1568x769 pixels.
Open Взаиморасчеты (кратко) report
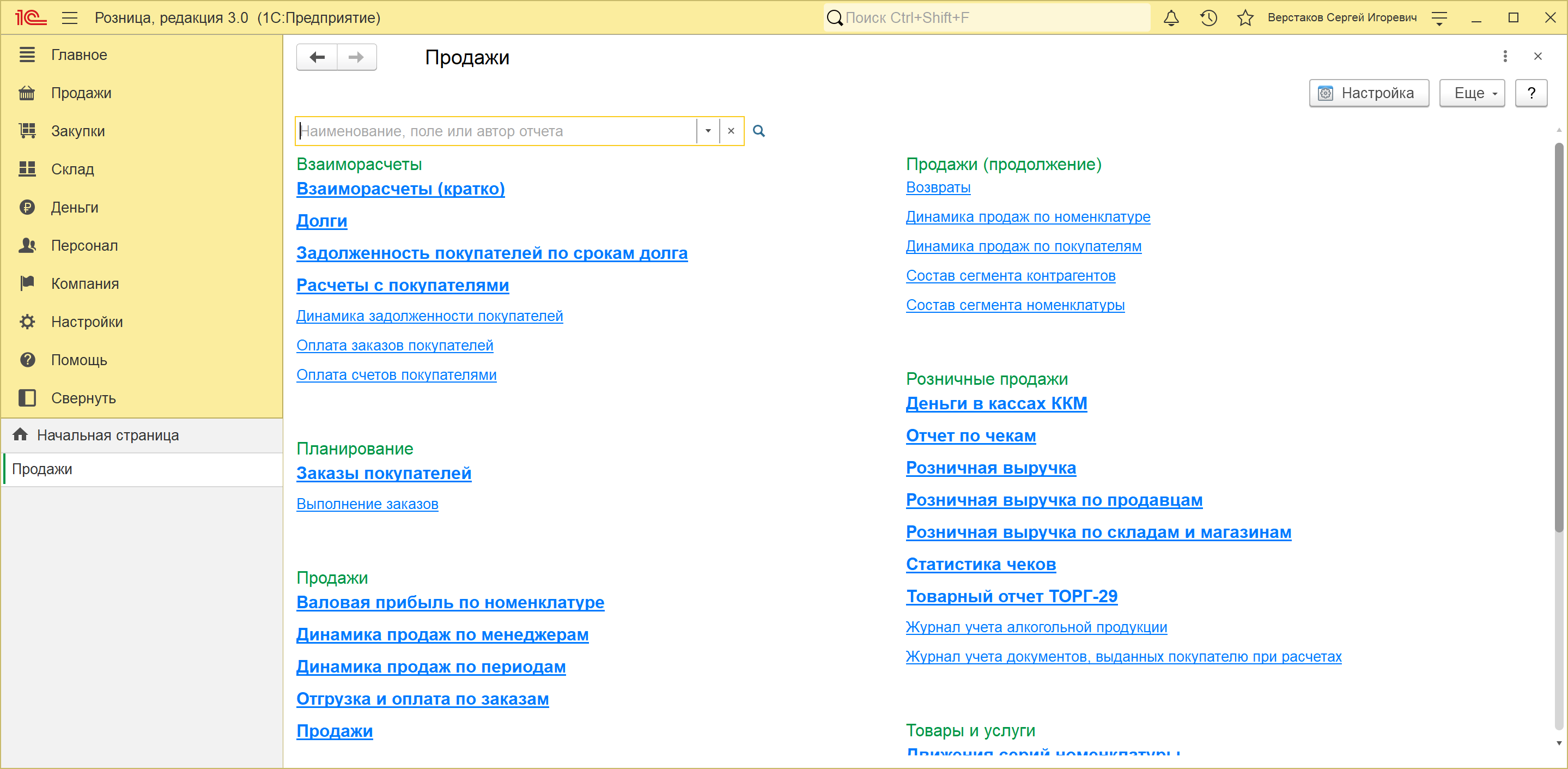(x=400, y=189)
